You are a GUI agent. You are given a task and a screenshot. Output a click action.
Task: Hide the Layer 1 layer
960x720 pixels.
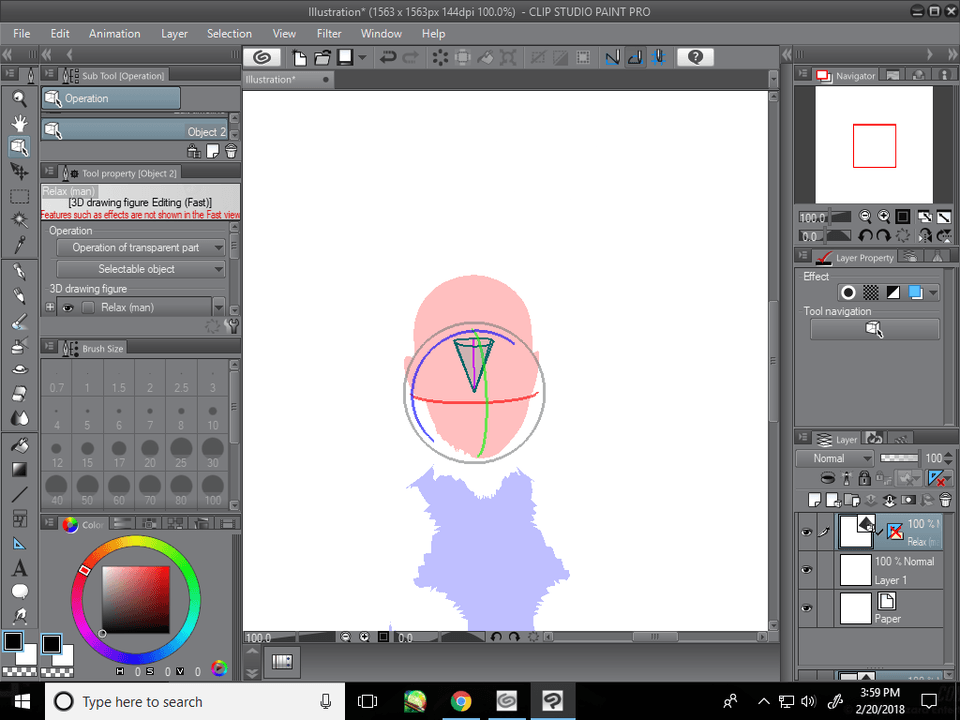click(x=806, y=570)
